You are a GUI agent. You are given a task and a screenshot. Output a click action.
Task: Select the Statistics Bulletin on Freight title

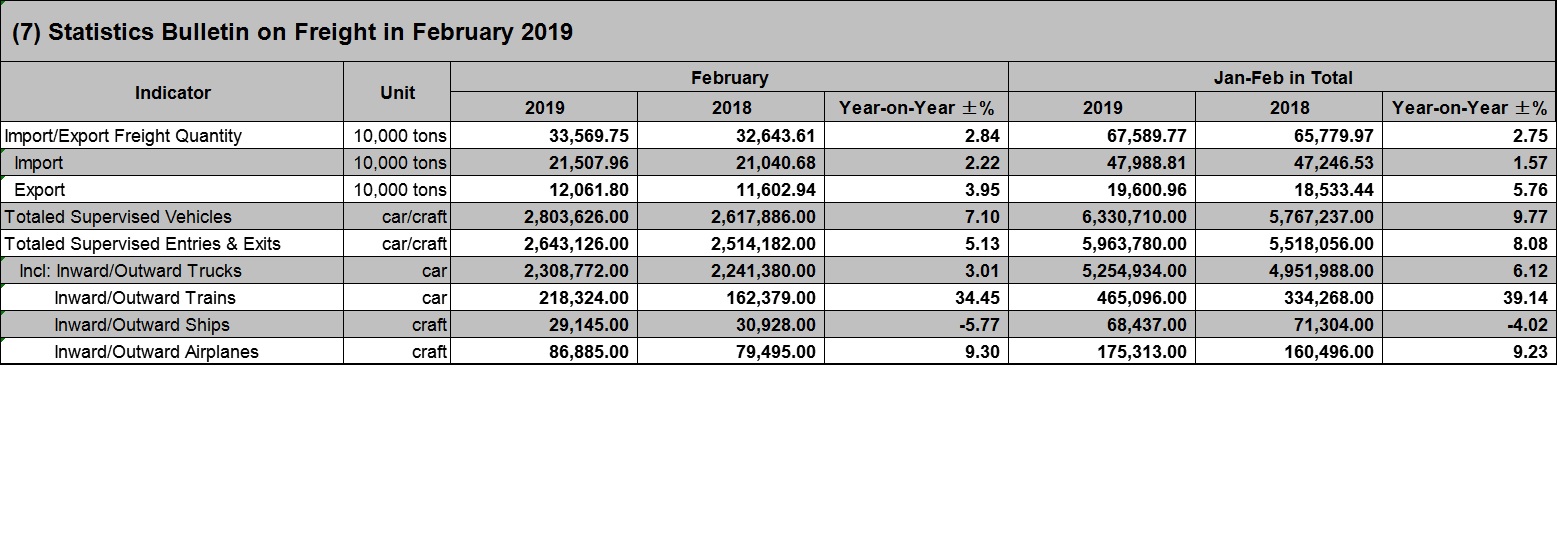(x=292, y=32)
